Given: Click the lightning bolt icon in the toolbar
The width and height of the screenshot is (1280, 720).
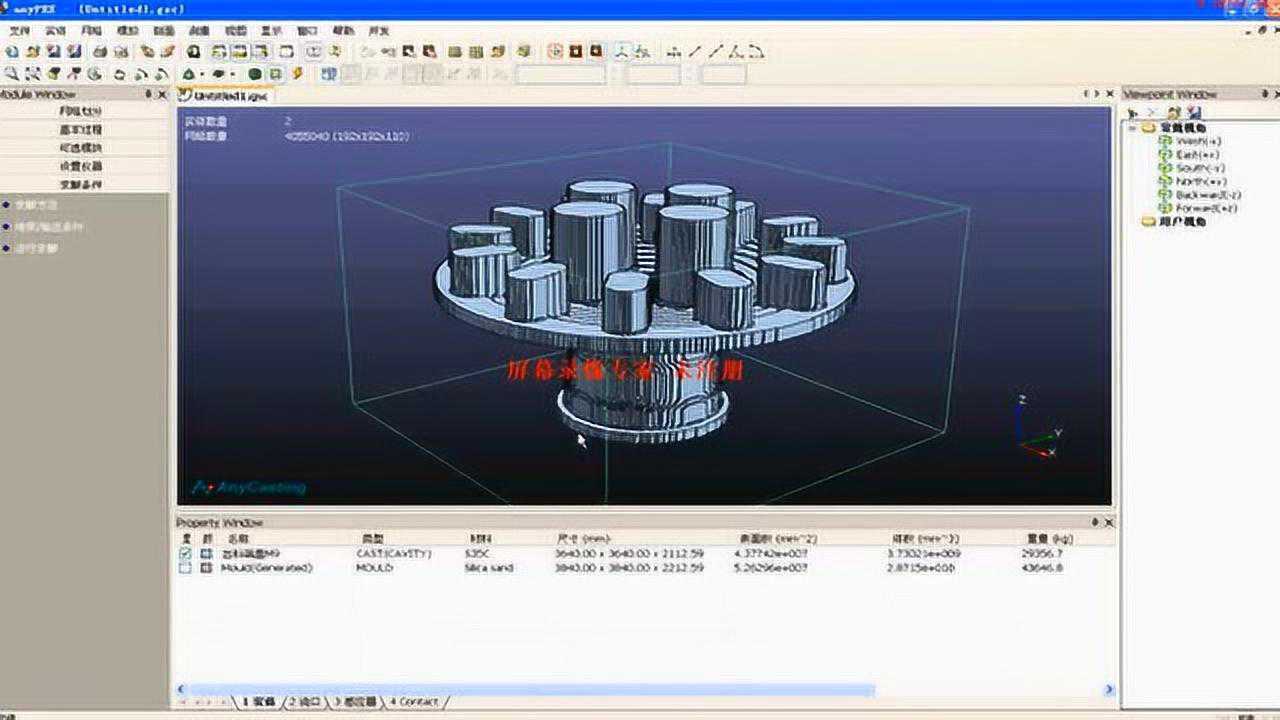Looking at the screenshot, I should point(297,74).
